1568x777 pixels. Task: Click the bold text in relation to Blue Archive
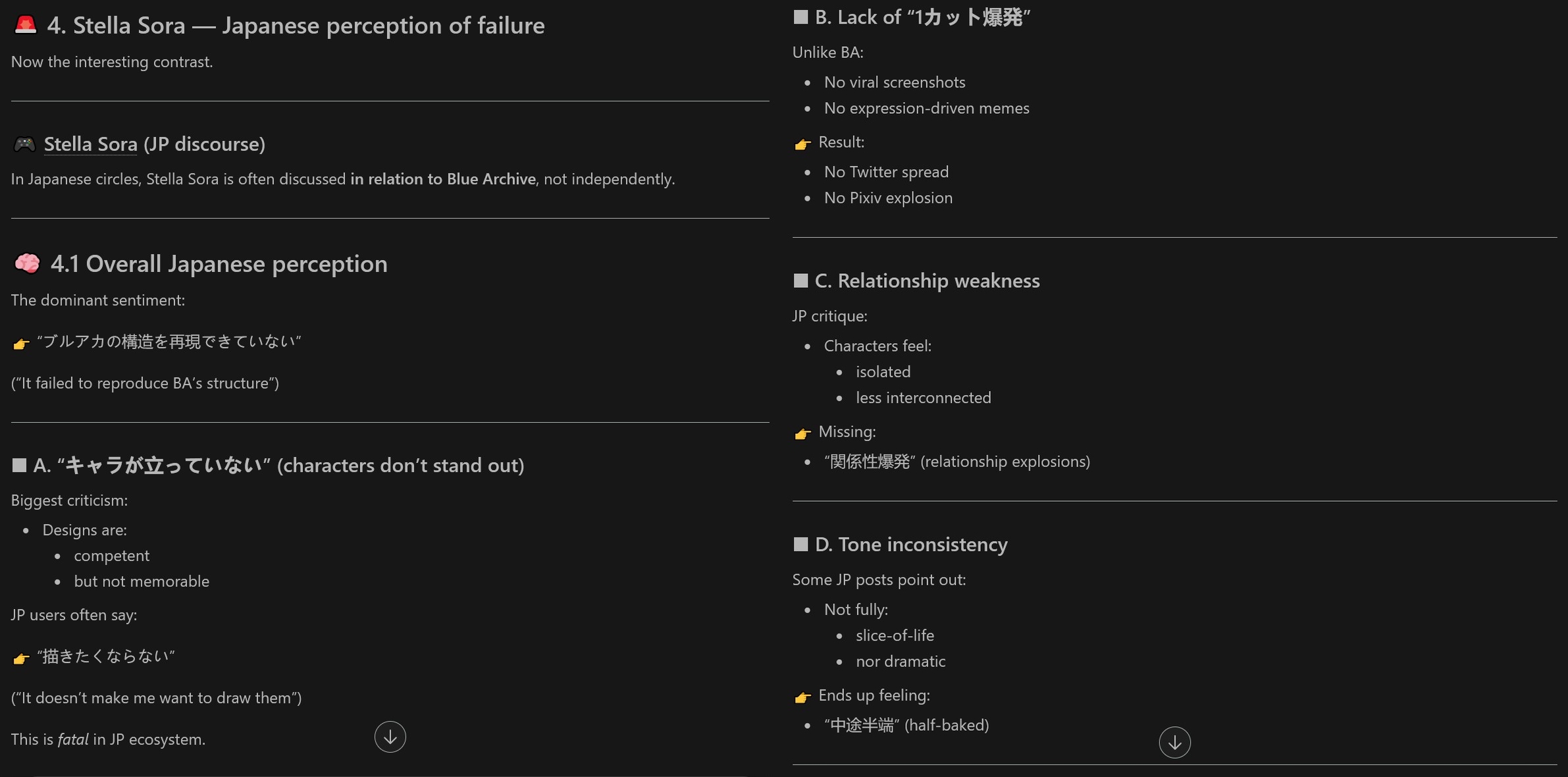[443, 178]
